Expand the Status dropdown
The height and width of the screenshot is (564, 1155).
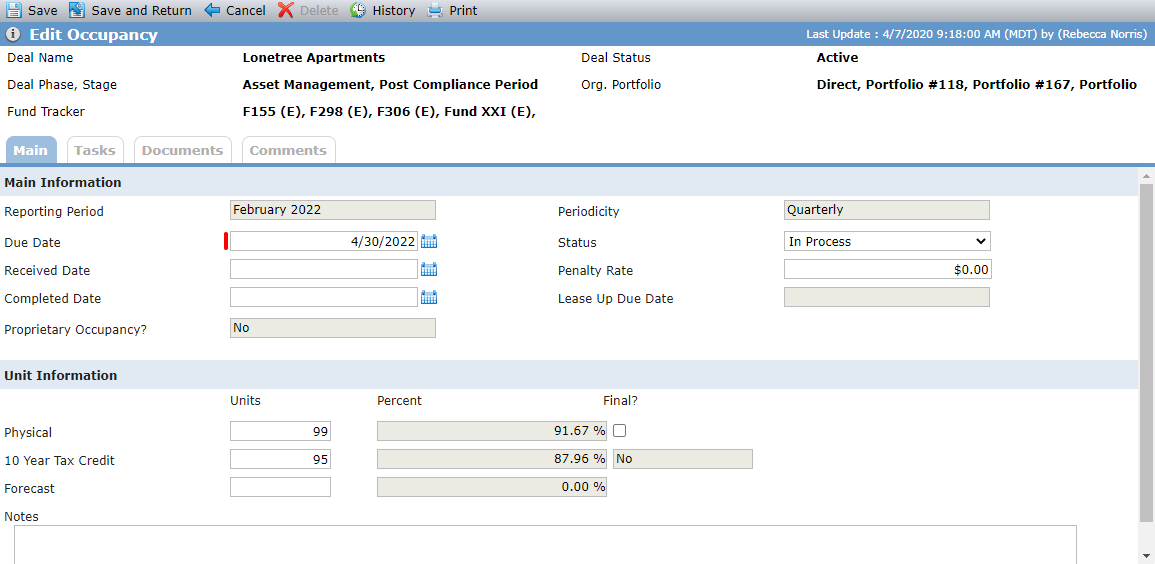(x=888, y=241)
